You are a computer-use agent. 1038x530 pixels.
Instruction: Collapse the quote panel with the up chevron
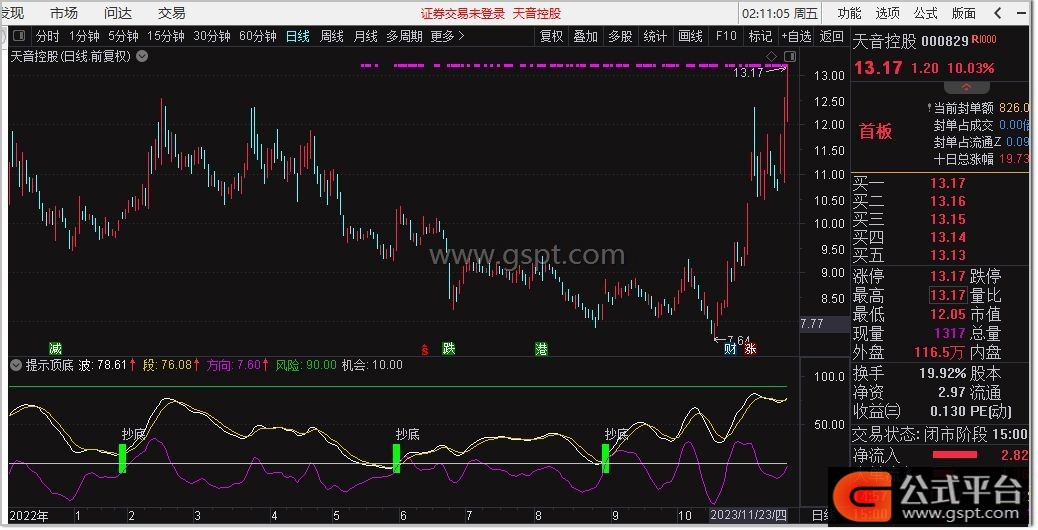coord(967,87)
